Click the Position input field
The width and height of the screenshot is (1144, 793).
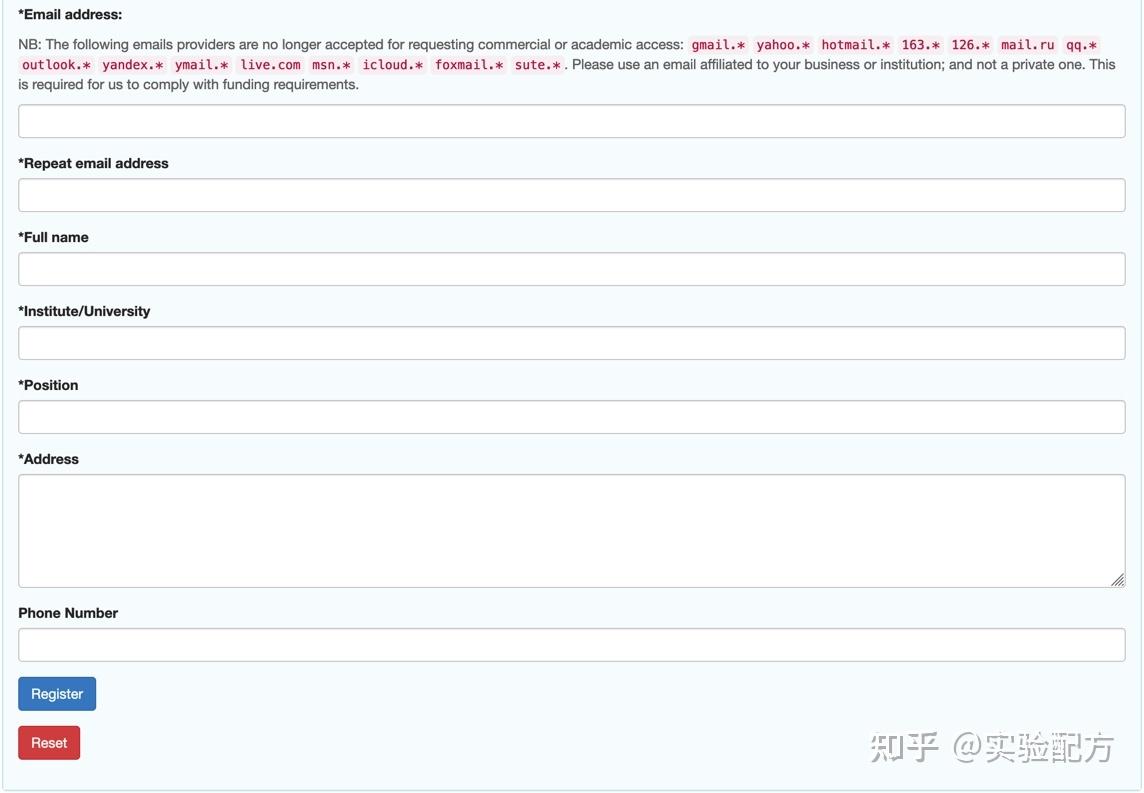570,416
